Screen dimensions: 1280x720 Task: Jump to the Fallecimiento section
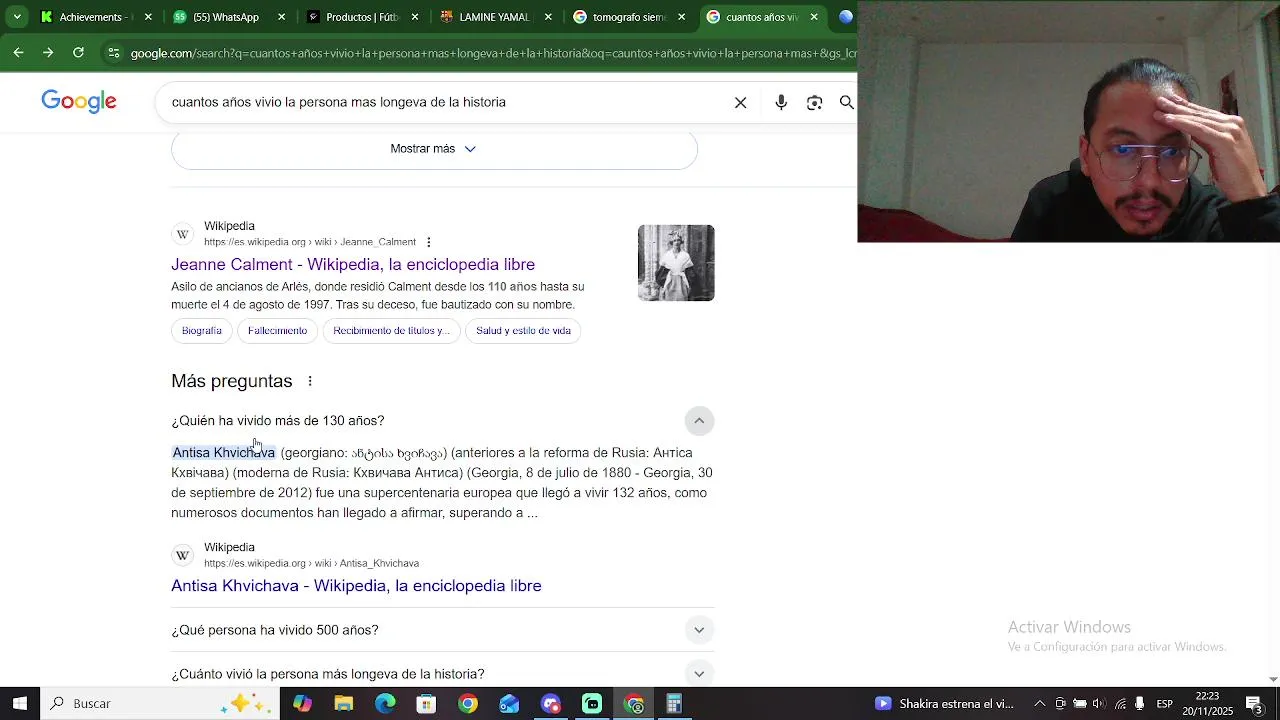(x=277, y=331)
